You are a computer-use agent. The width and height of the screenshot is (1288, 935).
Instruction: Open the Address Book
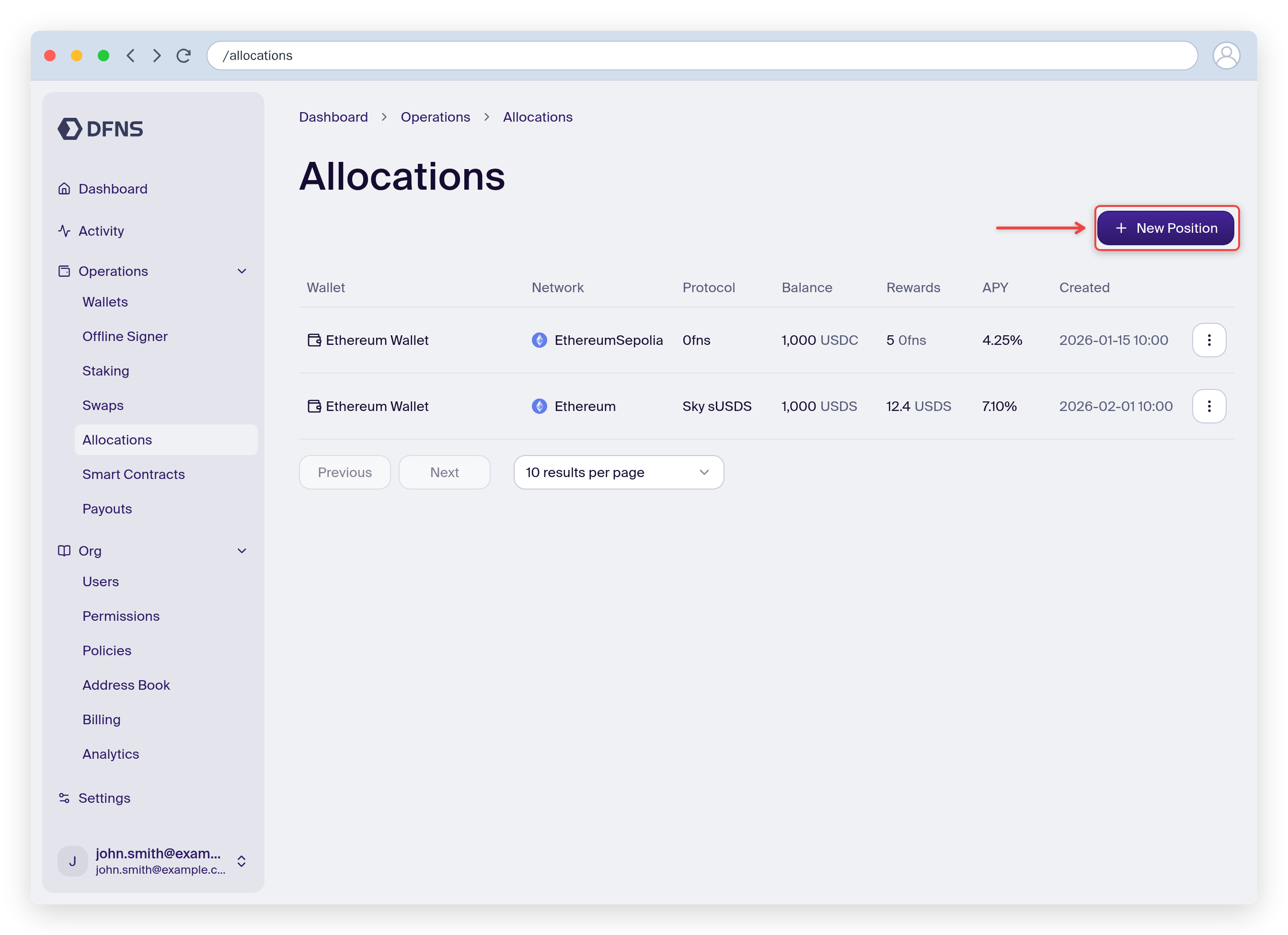(x=126, y=684)
